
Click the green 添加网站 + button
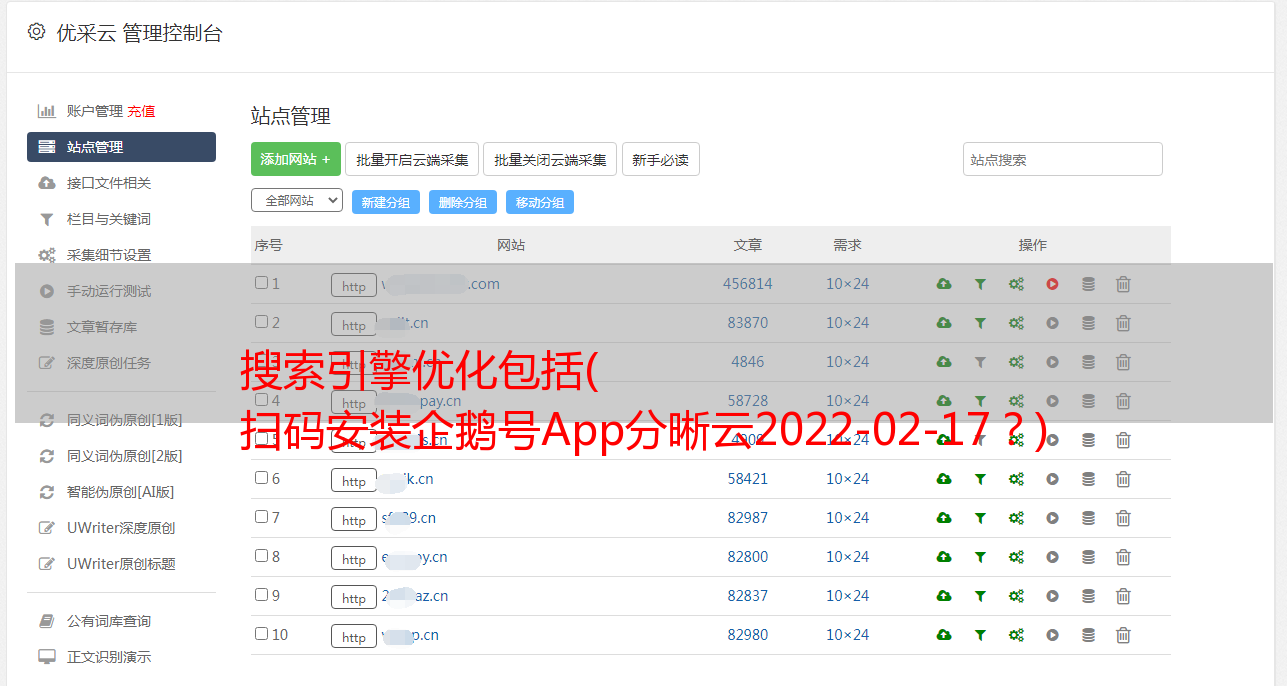point(296,159)
